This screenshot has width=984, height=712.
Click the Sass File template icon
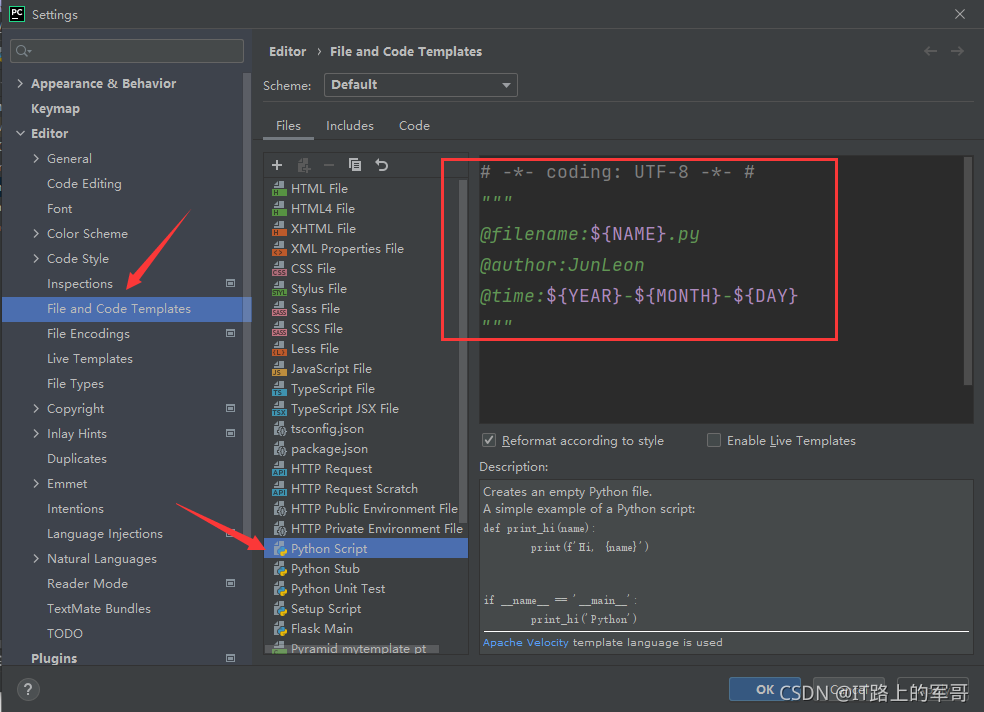click(279, 309)
